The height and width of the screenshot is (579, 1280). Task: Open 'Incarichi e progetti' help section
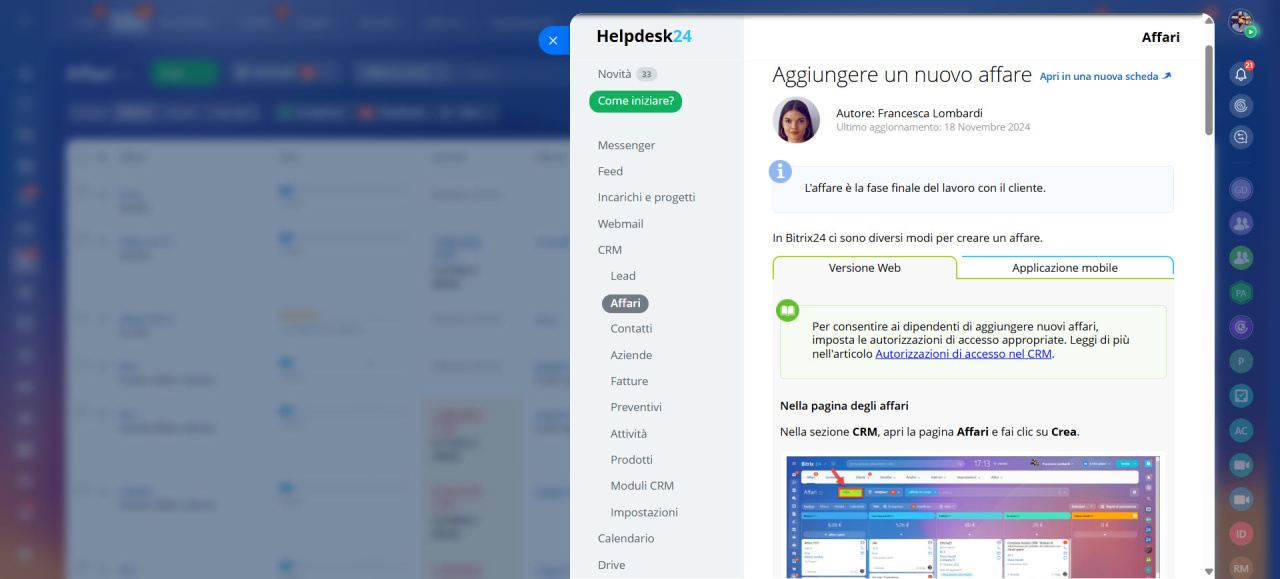pyautogui.click(x=646, y=197)
